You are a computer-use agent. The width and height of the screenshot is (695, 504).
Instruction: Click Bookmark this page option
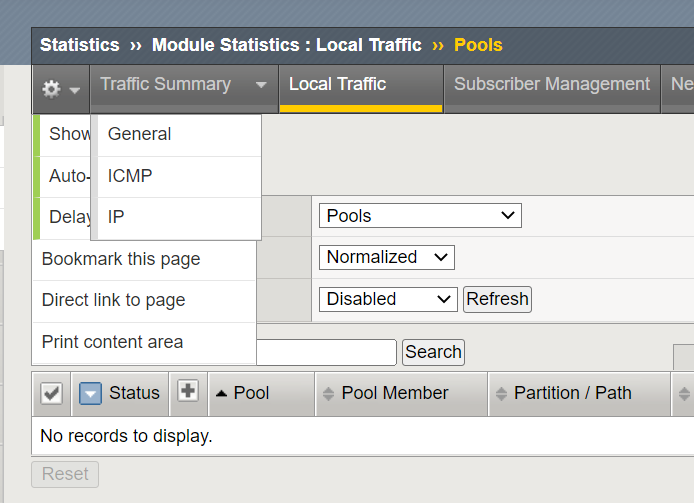(x=121, y=259)
